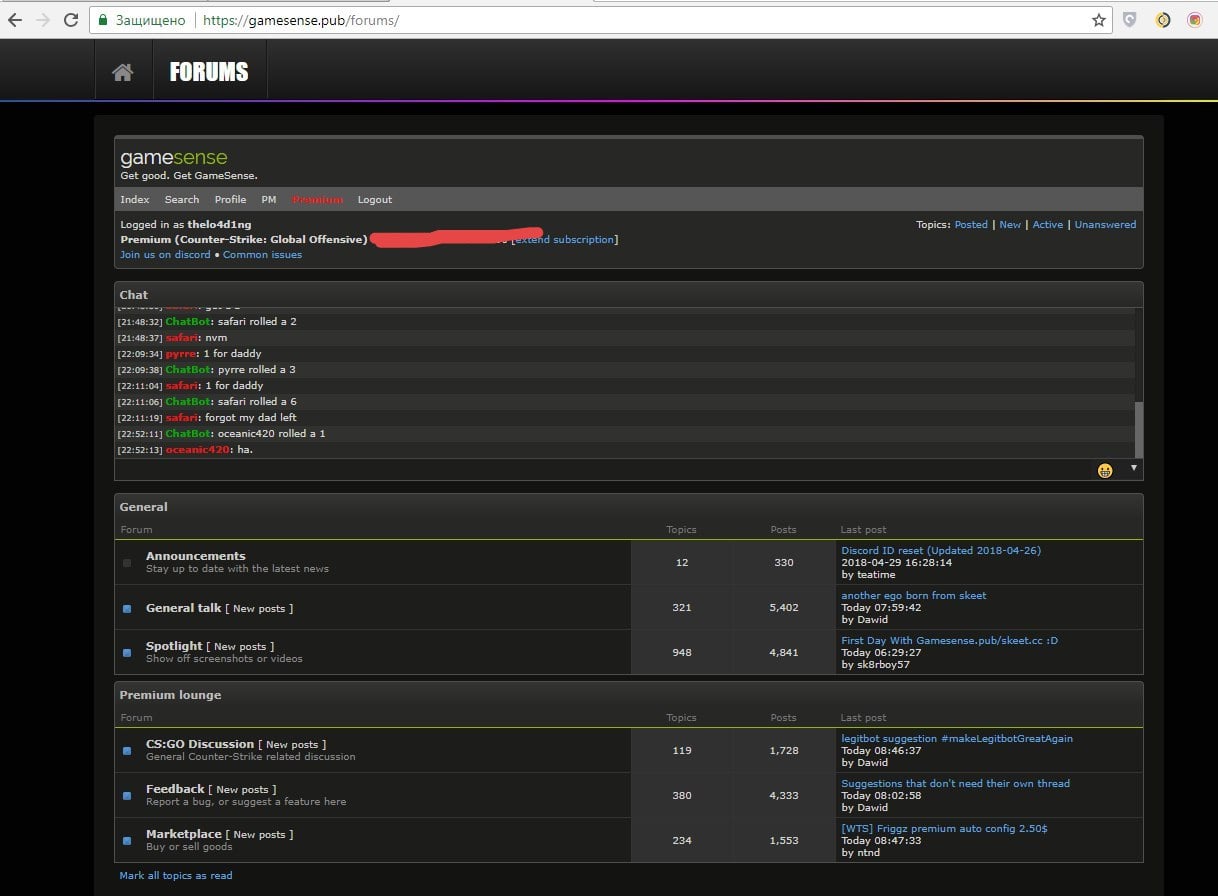Open the Announcements forum
The image size is (1218, 896).
(195, 556)
